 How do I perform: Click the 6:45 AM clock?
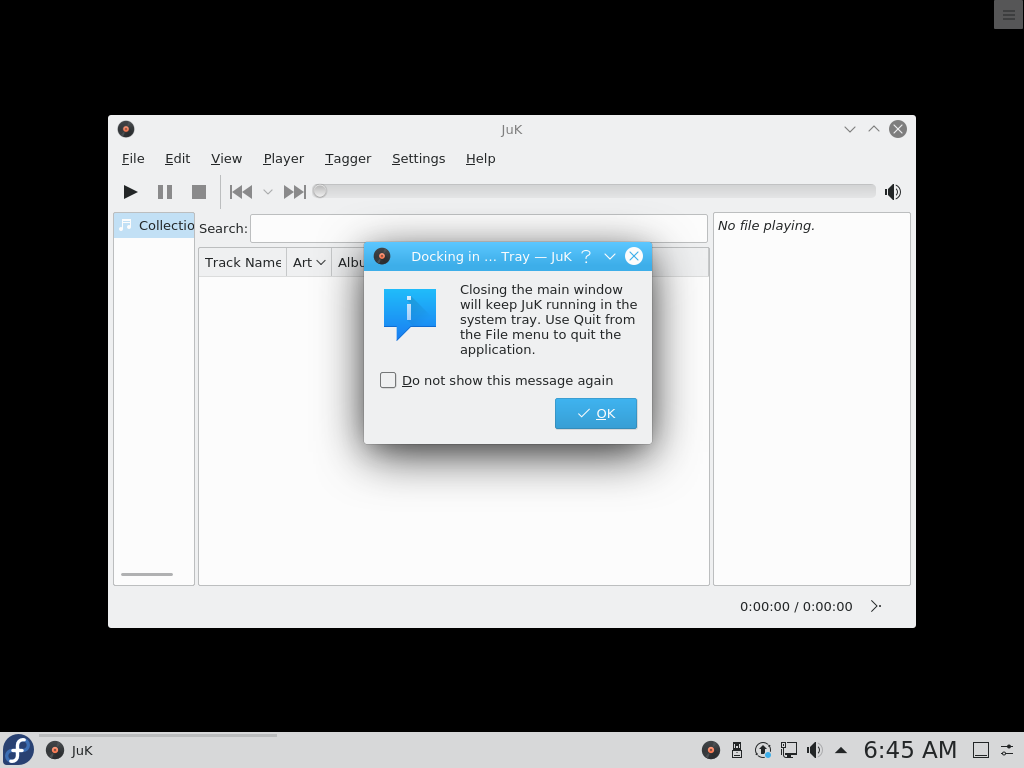910,750
